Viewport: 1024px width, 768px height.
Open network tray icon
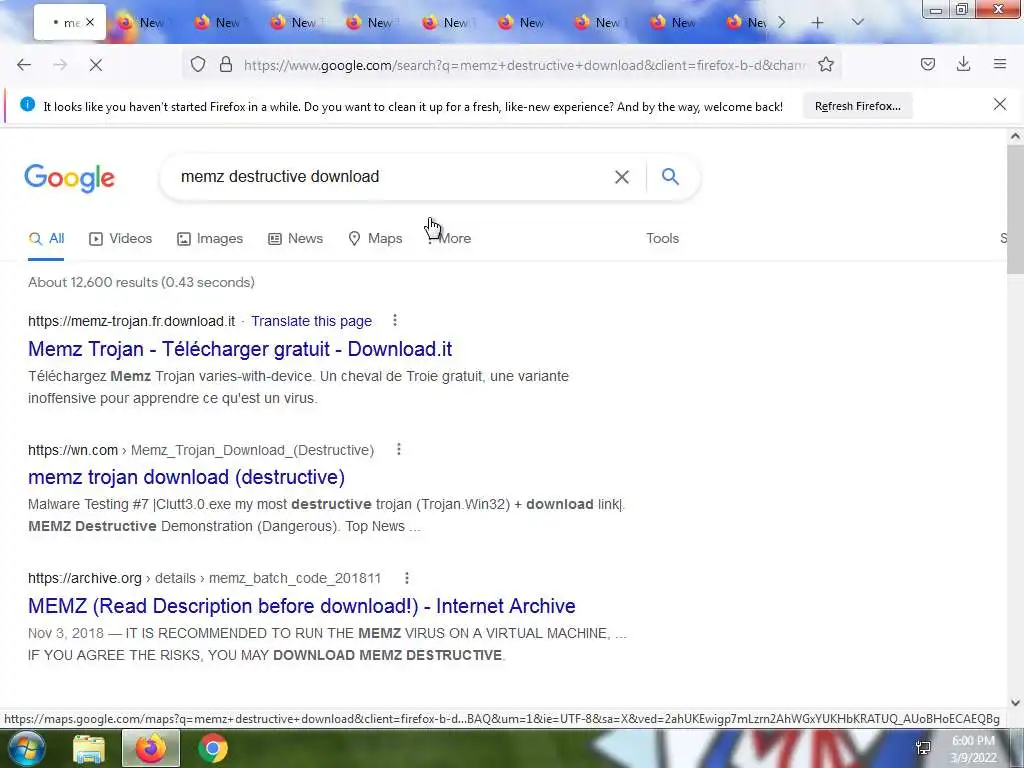click(x=923, y=748)
